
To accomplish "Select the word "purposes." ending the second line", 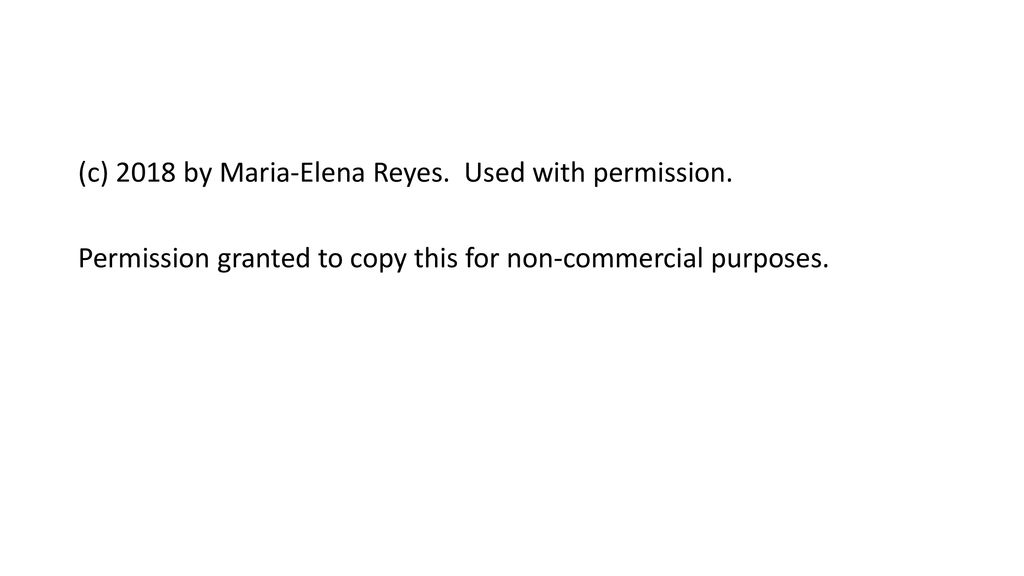I will (x=769, y=261).
